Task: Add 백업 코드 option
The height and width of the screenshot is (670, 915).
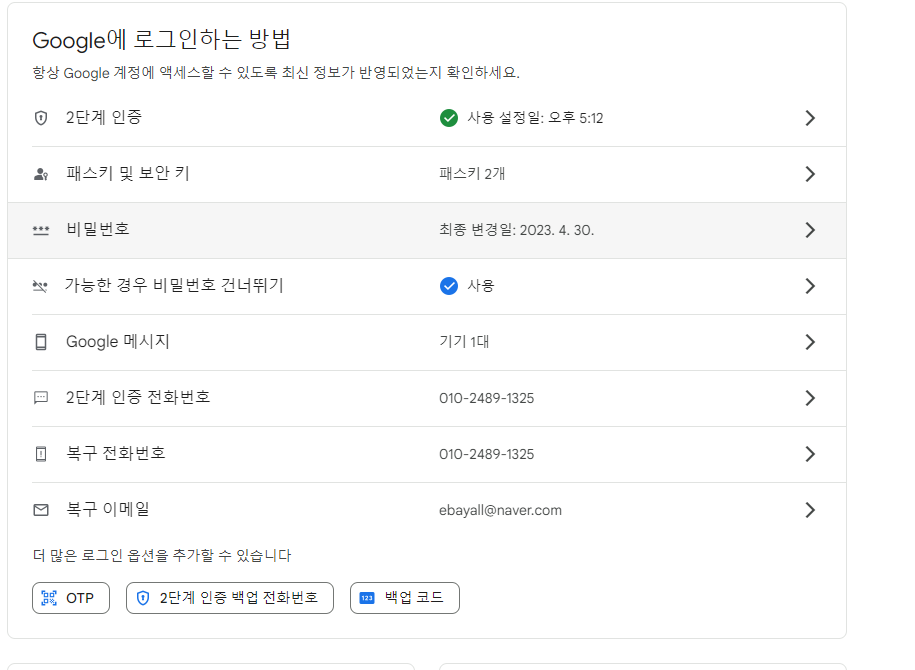Action: 405,598
